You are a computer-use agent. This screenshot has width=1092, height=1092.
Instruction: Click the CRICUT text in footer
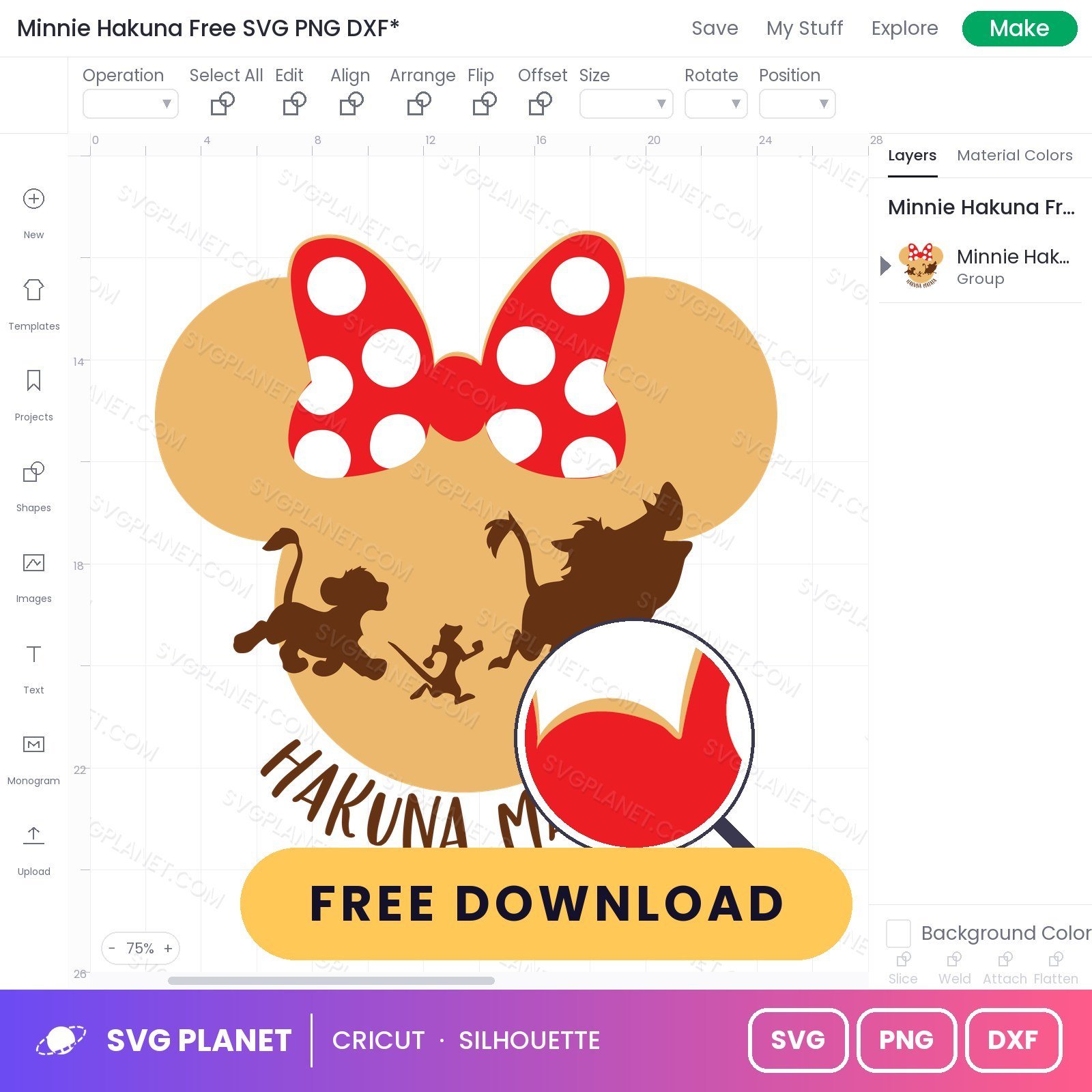point(378,1040)
